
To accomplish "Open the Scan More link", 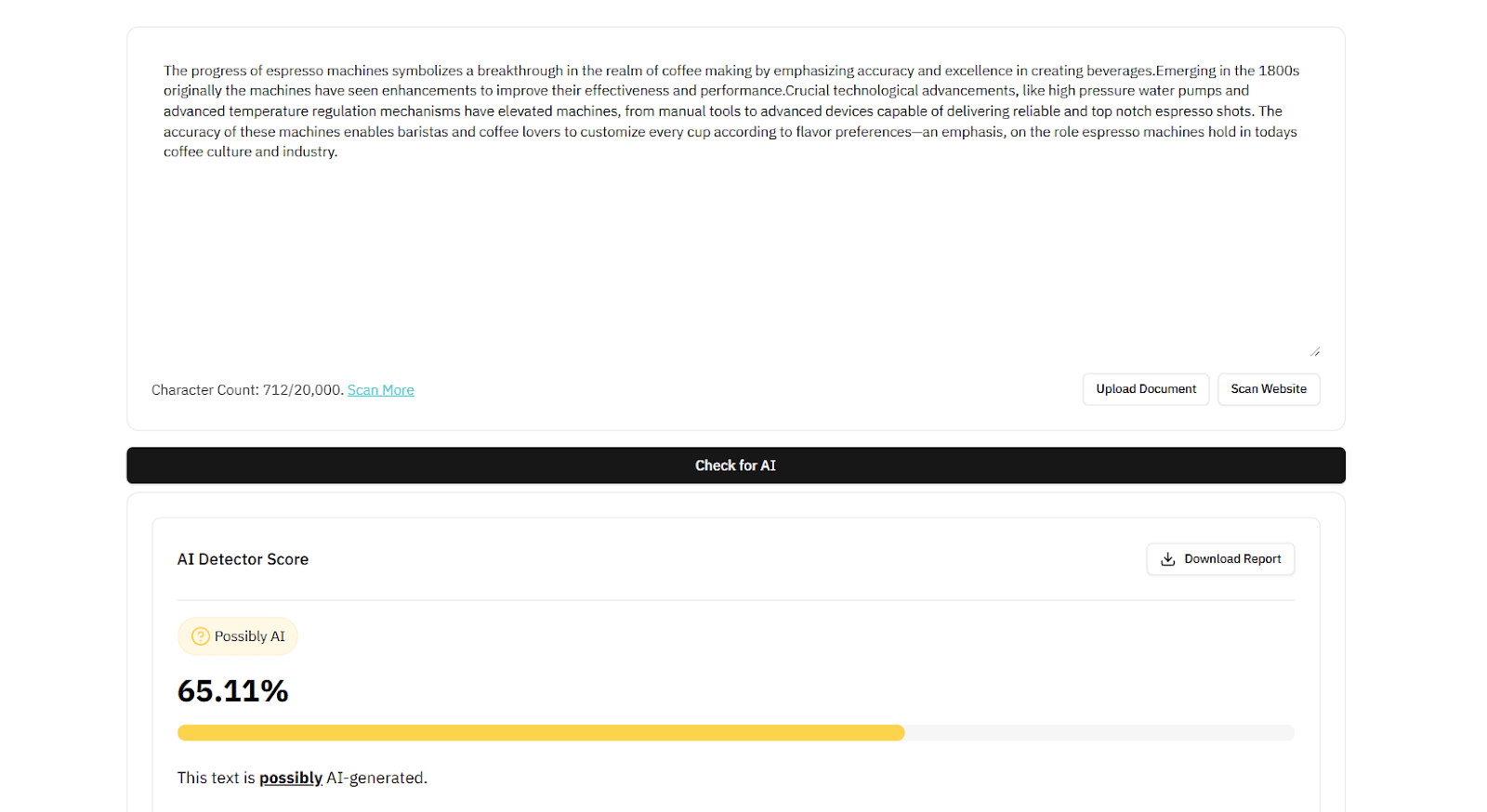I will [x=381, y=390].
